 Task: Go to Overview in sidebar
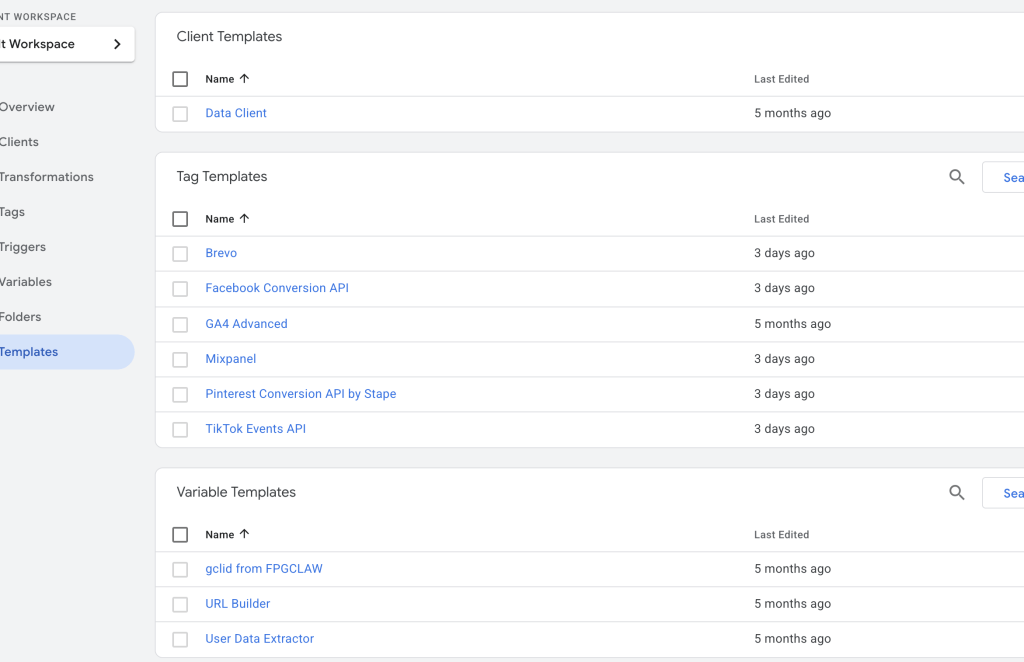pyautogui.click(x=27, y=107)
